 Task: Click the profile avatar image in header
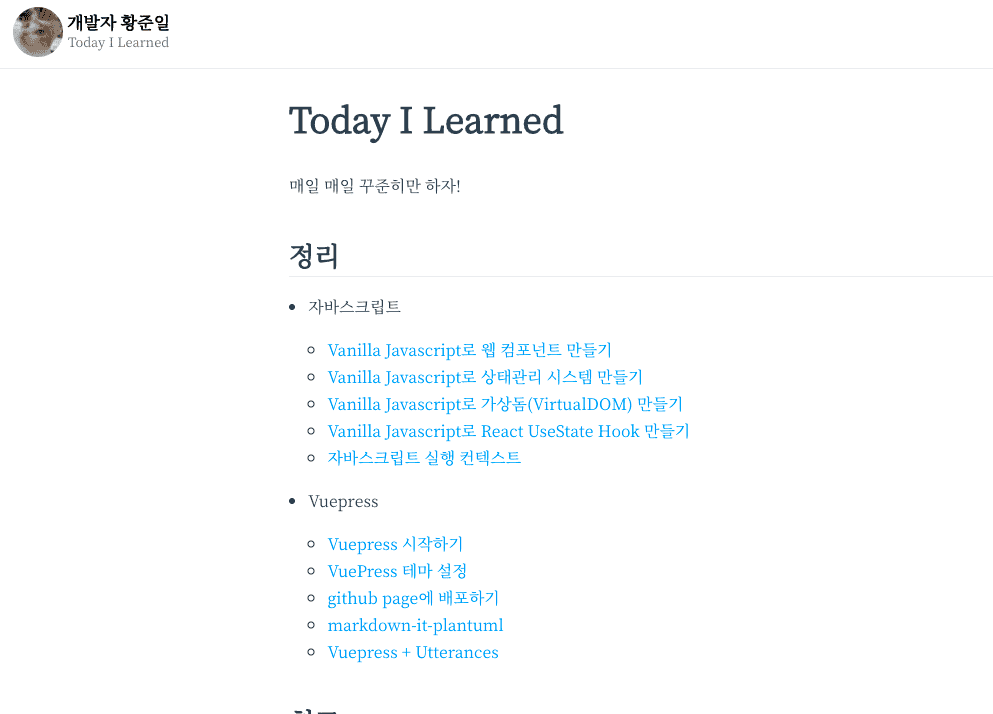point(37,32)
